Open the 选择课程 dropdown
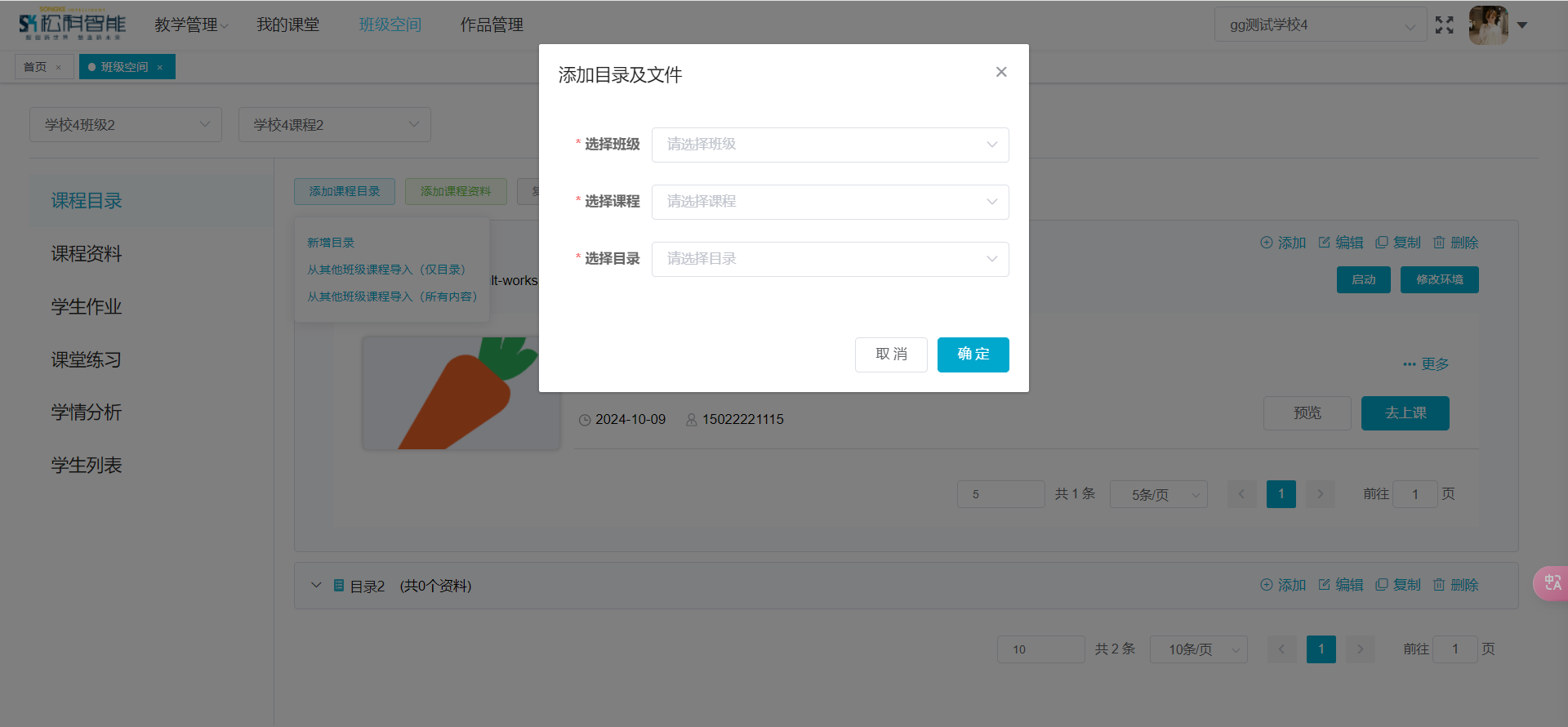1568x727 pixels. click(830, 202)
